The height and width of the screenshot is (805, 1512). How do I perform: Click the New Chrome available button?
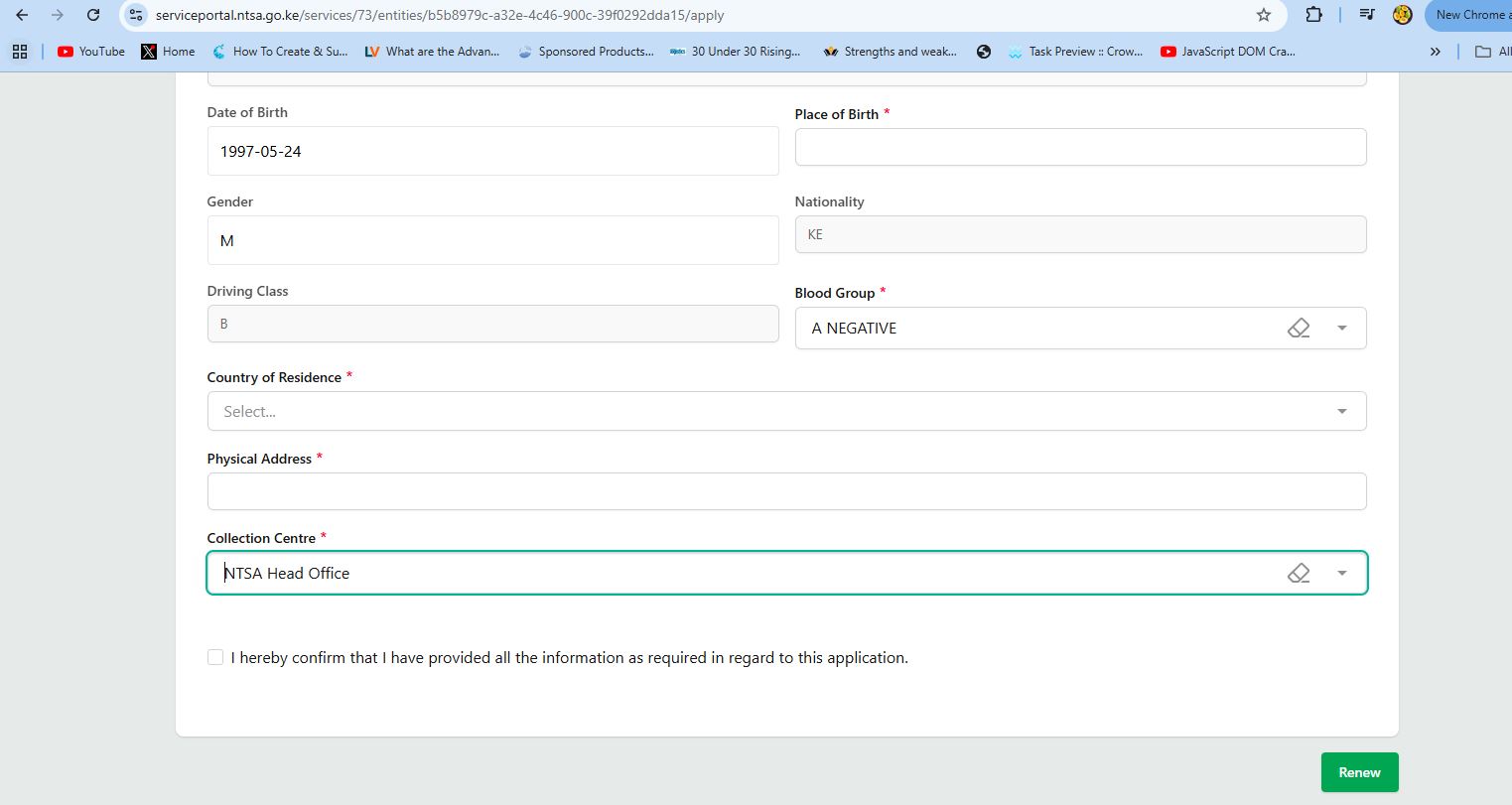click(x=1469, y=15)
